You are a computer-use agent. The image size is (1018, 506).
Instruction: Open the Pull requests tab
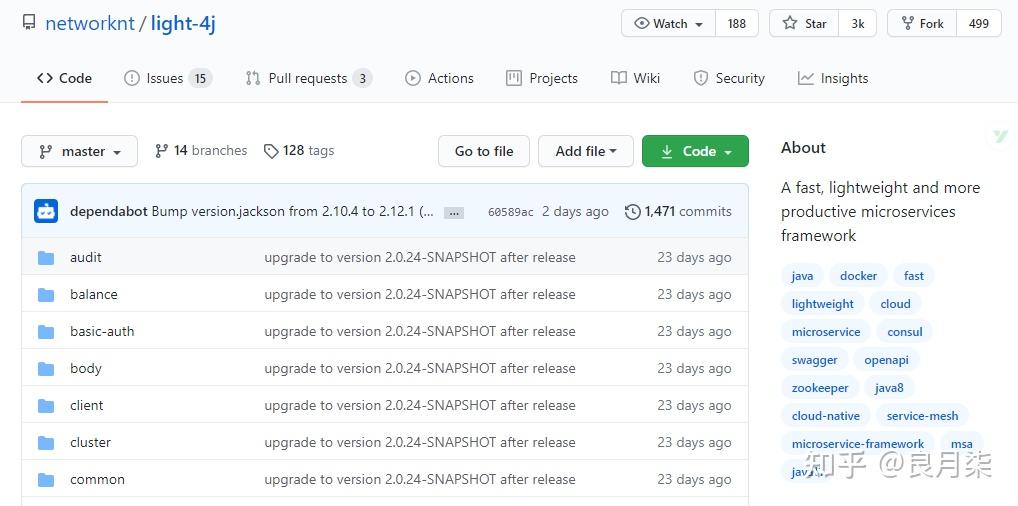pyautogui.click(x=308, y=78)
